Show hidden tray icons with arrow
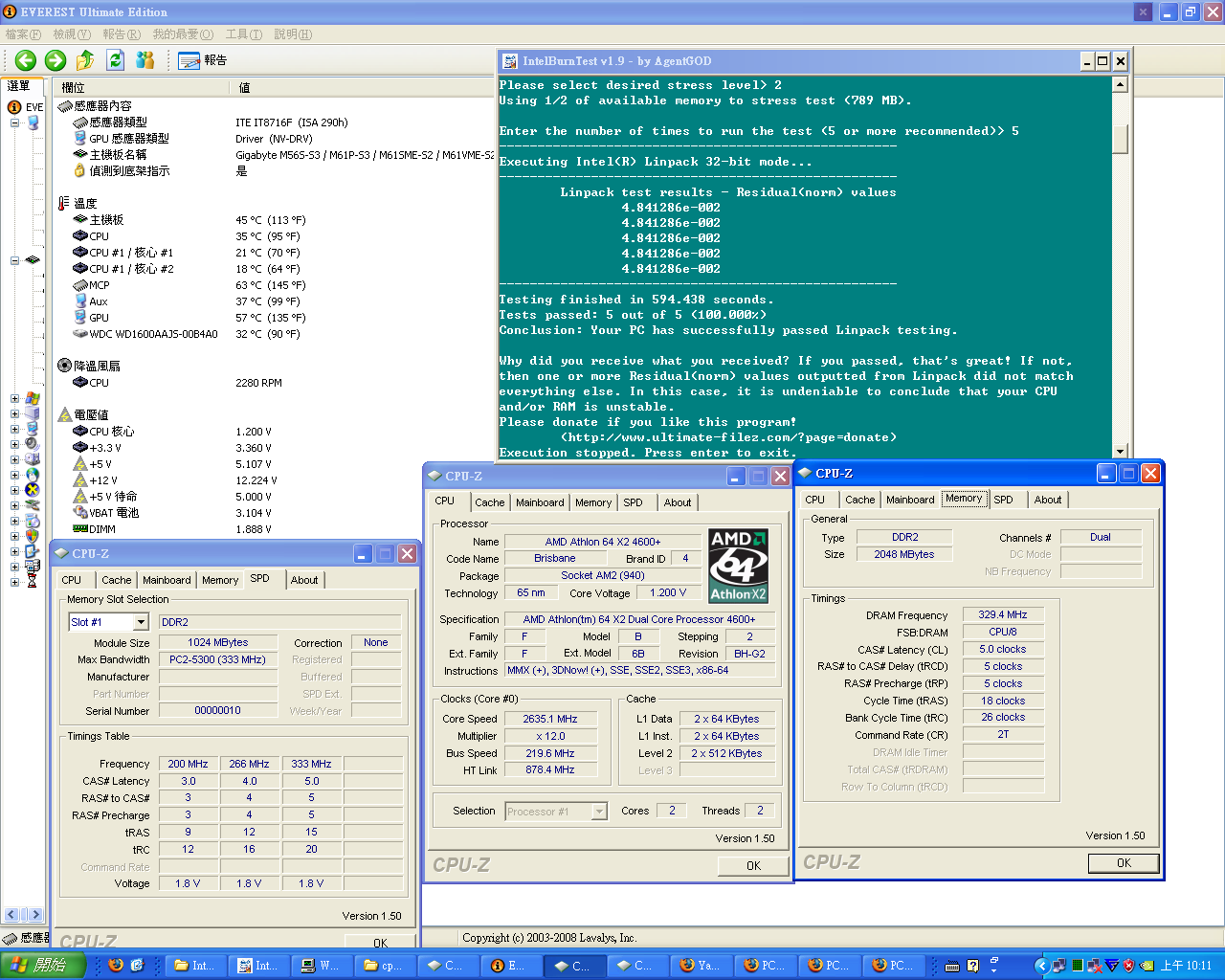 pos(1041,966)
